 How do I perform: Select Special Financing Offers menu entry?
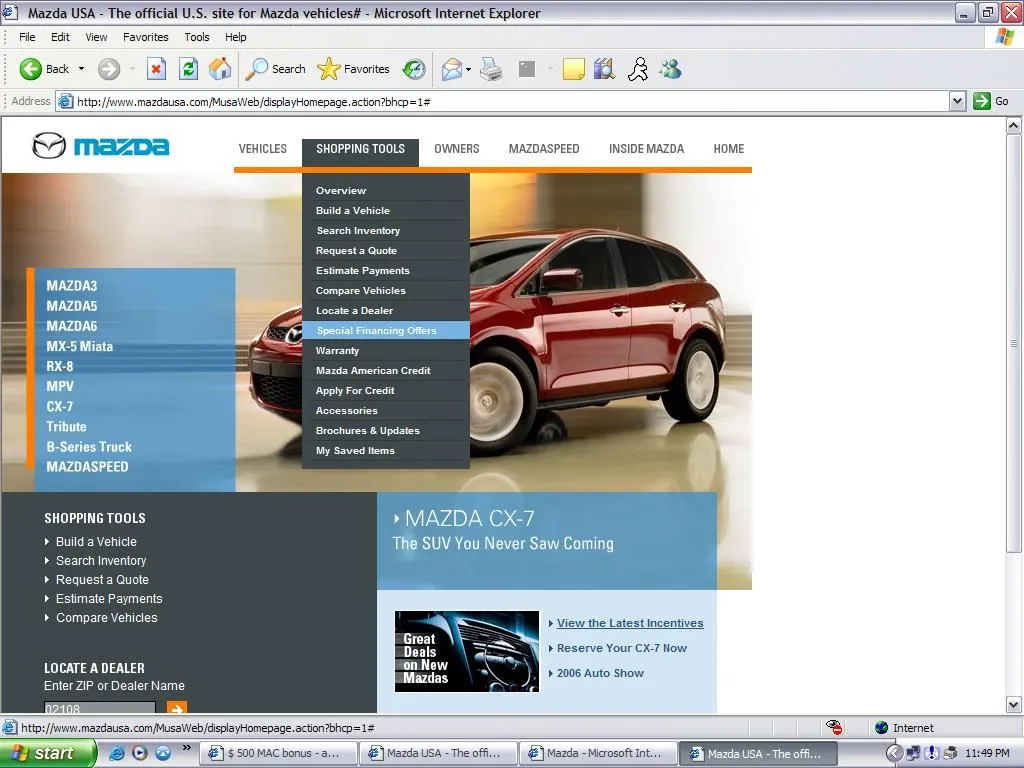tap(377, 331)
